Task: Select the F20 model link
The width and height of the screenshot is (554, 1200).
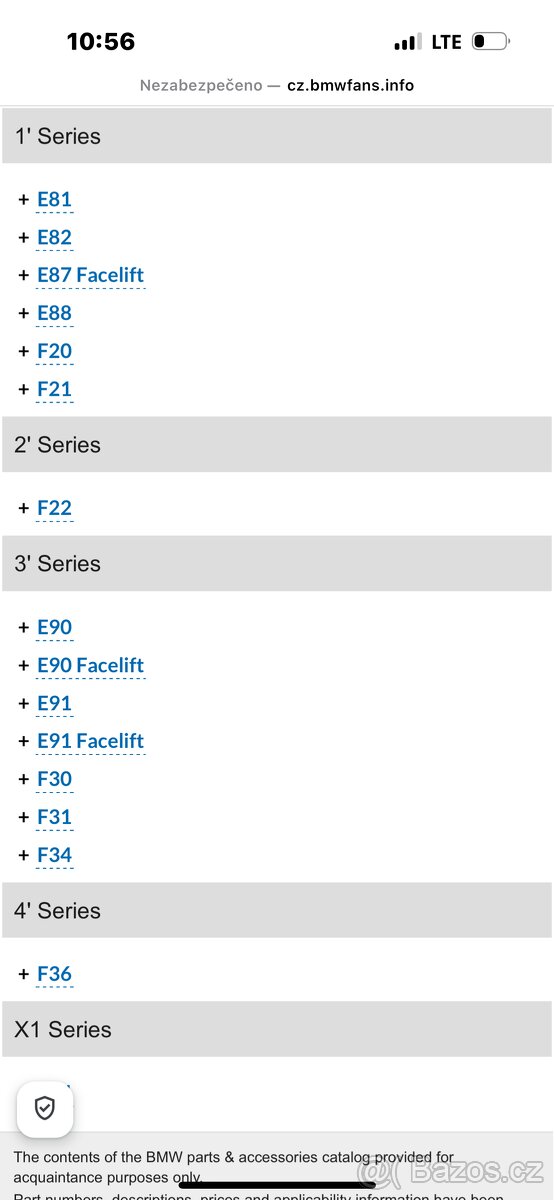Action: (54, 352)
